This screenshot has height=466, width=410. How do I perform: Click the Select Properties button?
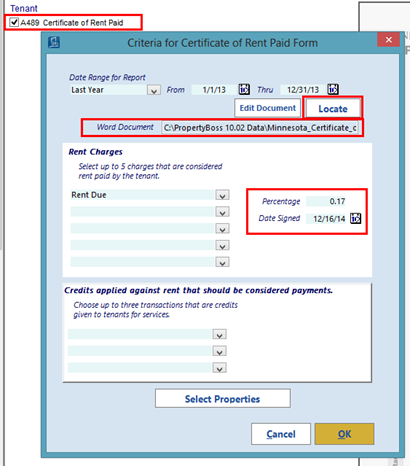223,399
